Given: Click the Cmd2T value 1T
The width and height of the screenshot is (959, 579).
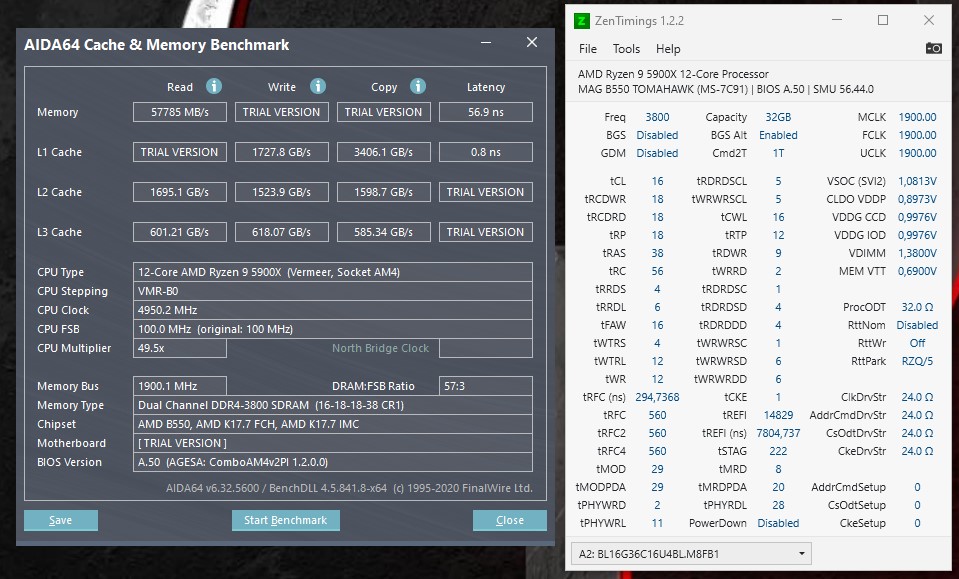Looking at the screenshot, I should pyautogui.click(x=778, y=153).
